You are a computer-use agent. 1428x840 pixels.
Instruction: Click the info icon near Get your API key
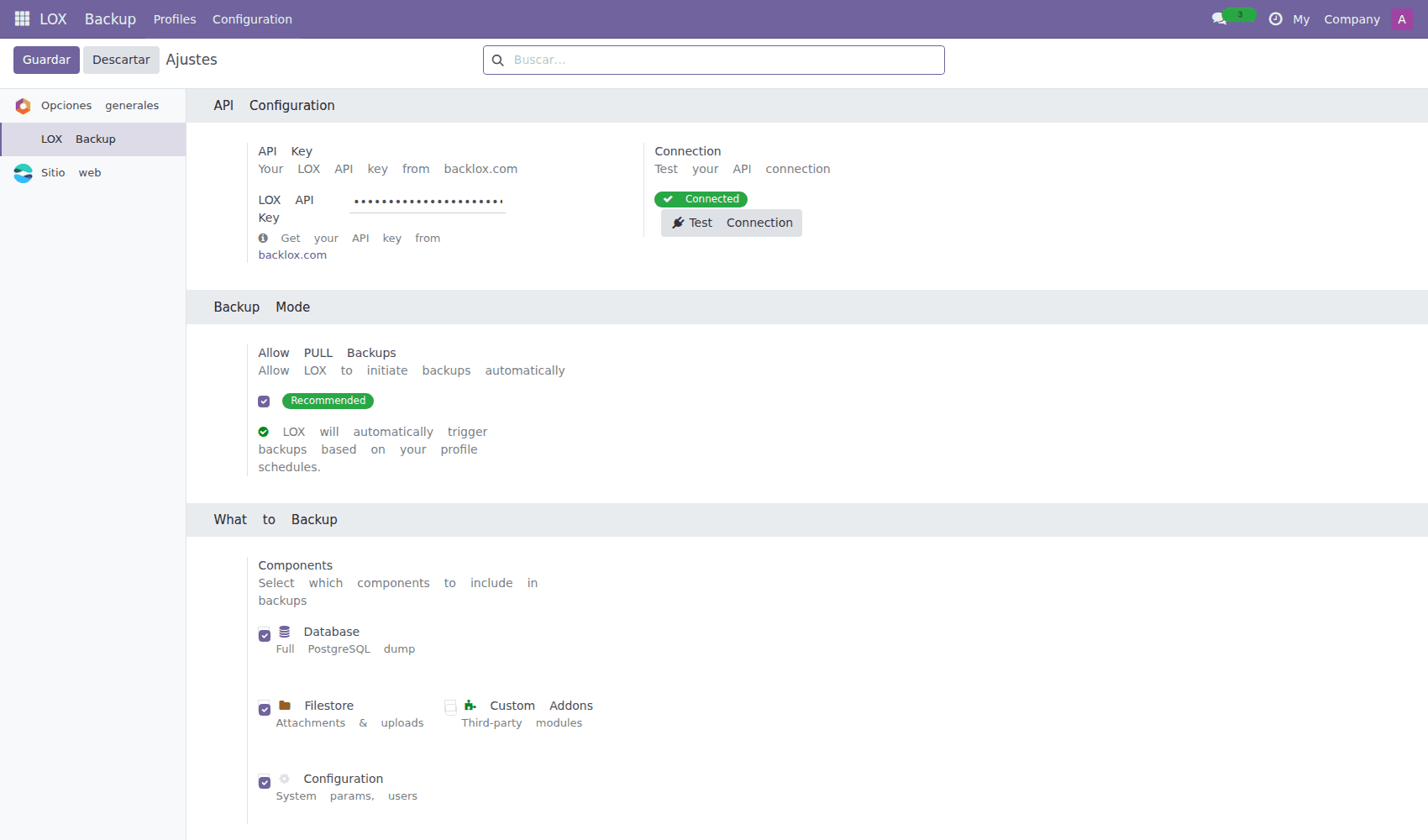(262, 238)
